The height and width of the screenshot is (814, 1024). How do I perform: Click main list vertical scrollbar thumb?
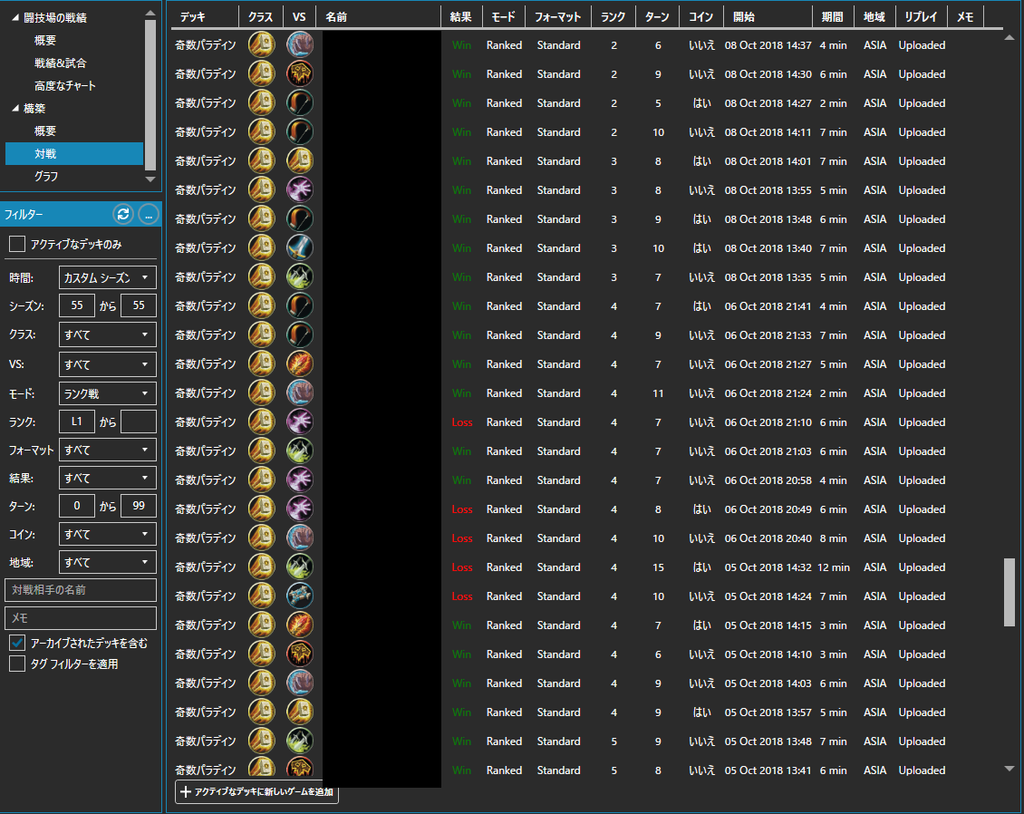tap(1009, 592)
